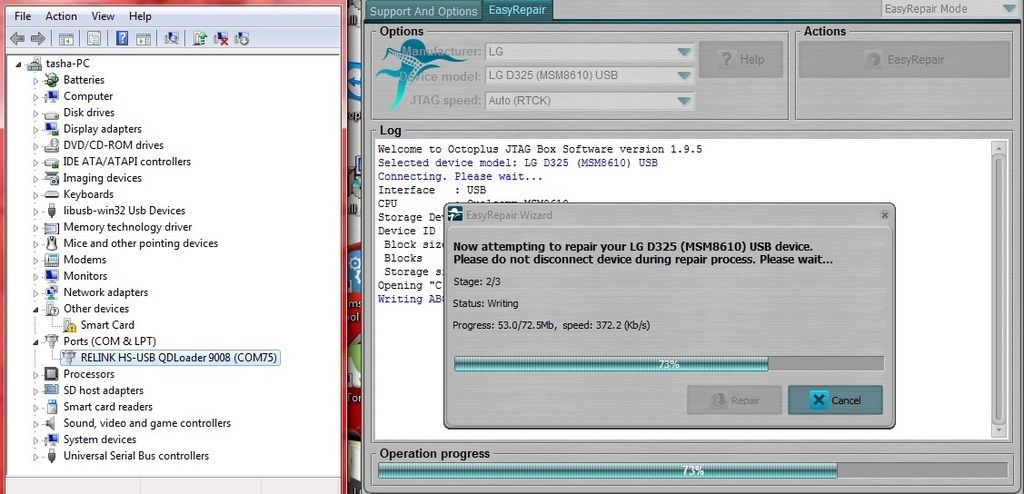The image size is (1024, 494).
Task: Expand the IDE ATA/ATAPI controllers node
Action: (36, 162)
